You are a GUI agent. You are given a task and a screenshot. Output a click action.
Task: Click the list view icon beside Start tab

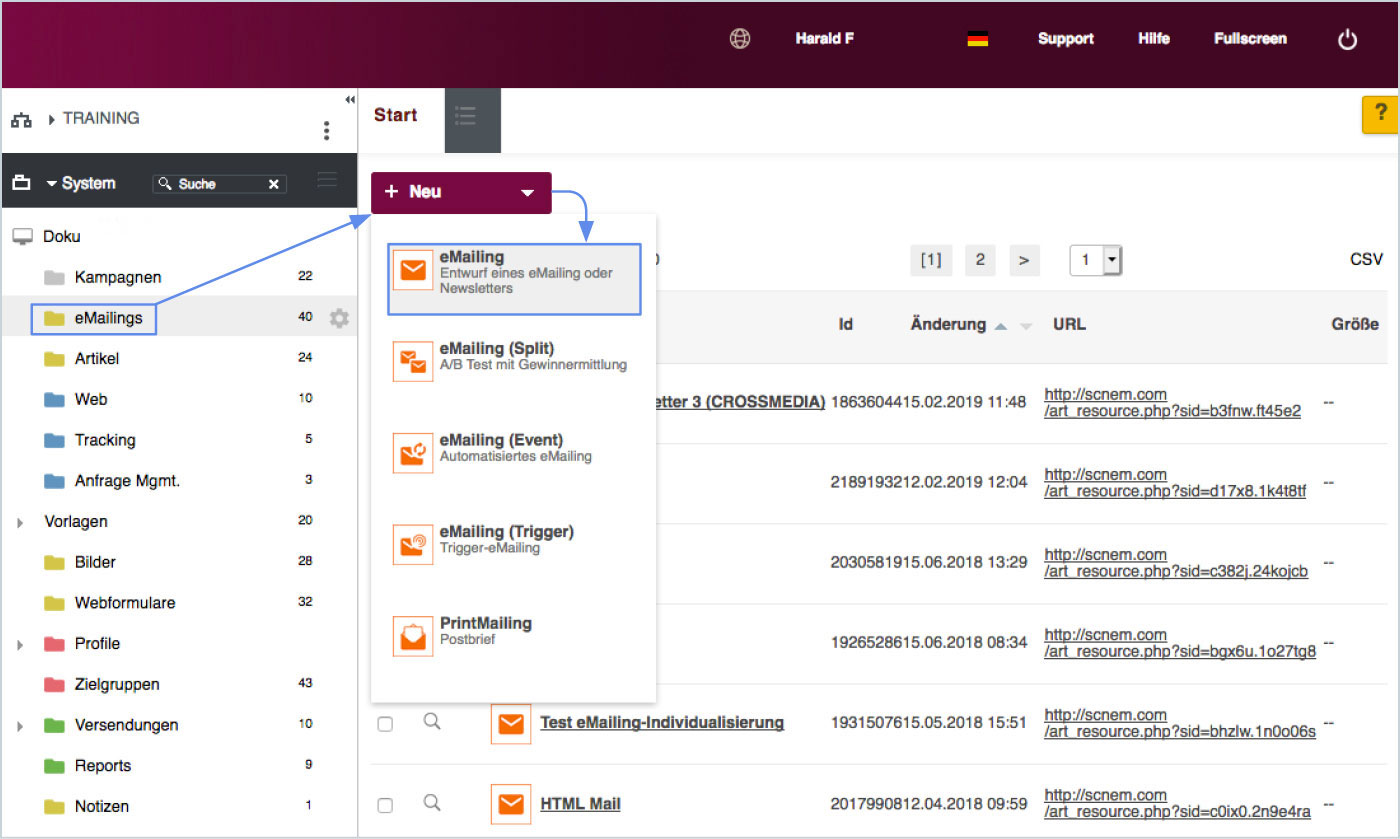click(x=466, y=116)
